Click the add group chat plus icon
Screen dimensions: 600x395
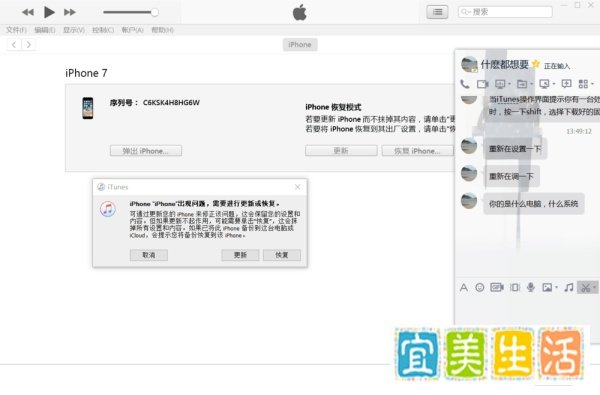(x=566, y=84)
